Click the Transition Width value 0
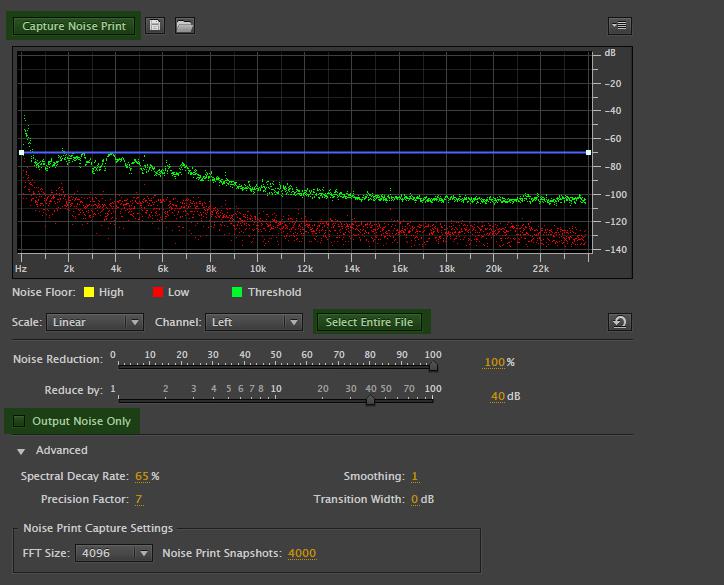 [x=415, y=499]
